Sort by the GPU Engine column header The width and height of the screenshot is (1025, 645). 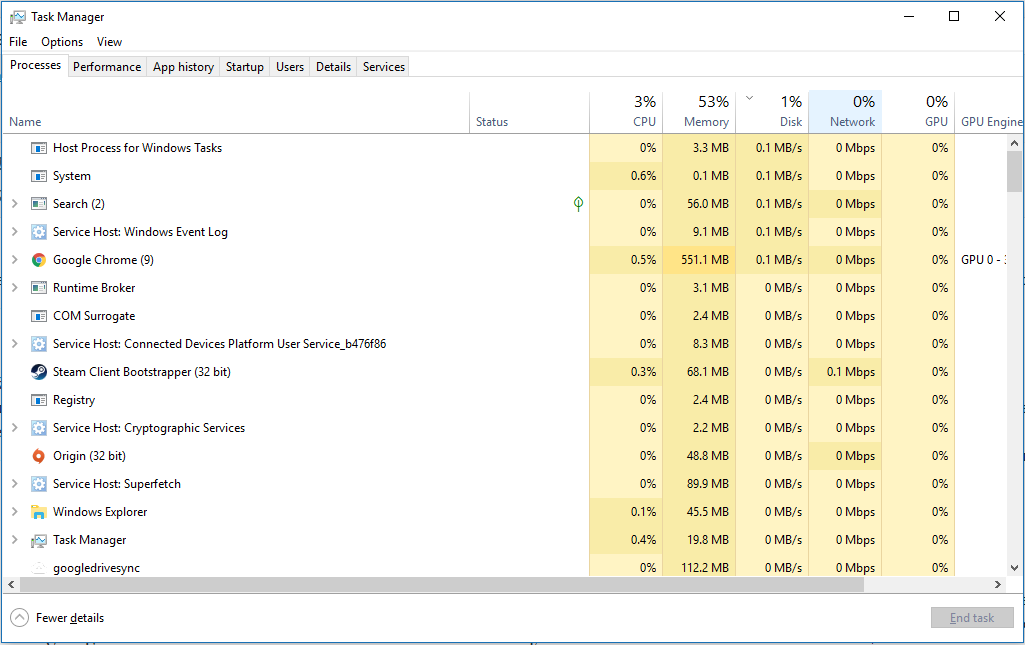(x=990, y=112)
